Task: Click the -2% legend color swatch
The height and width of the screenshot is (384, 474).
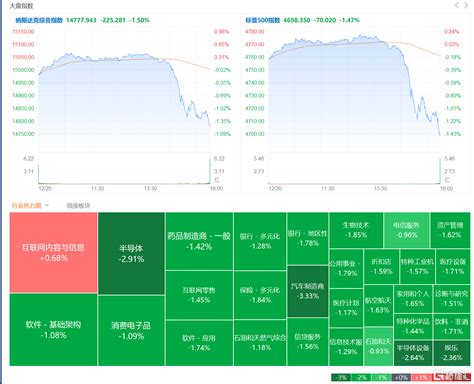Action: point(361,377)
